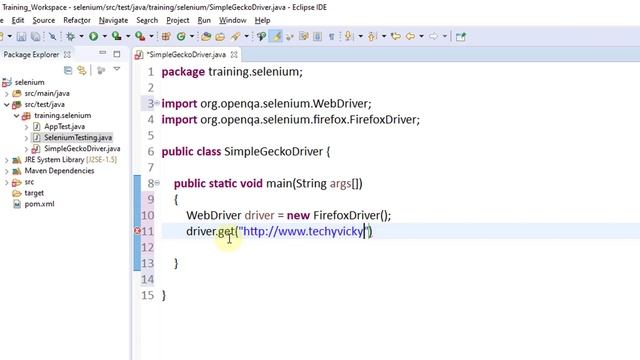Screen dimensions: 640x360
Task: Close the Package Explorer view tab
Action: pos(67,54)
